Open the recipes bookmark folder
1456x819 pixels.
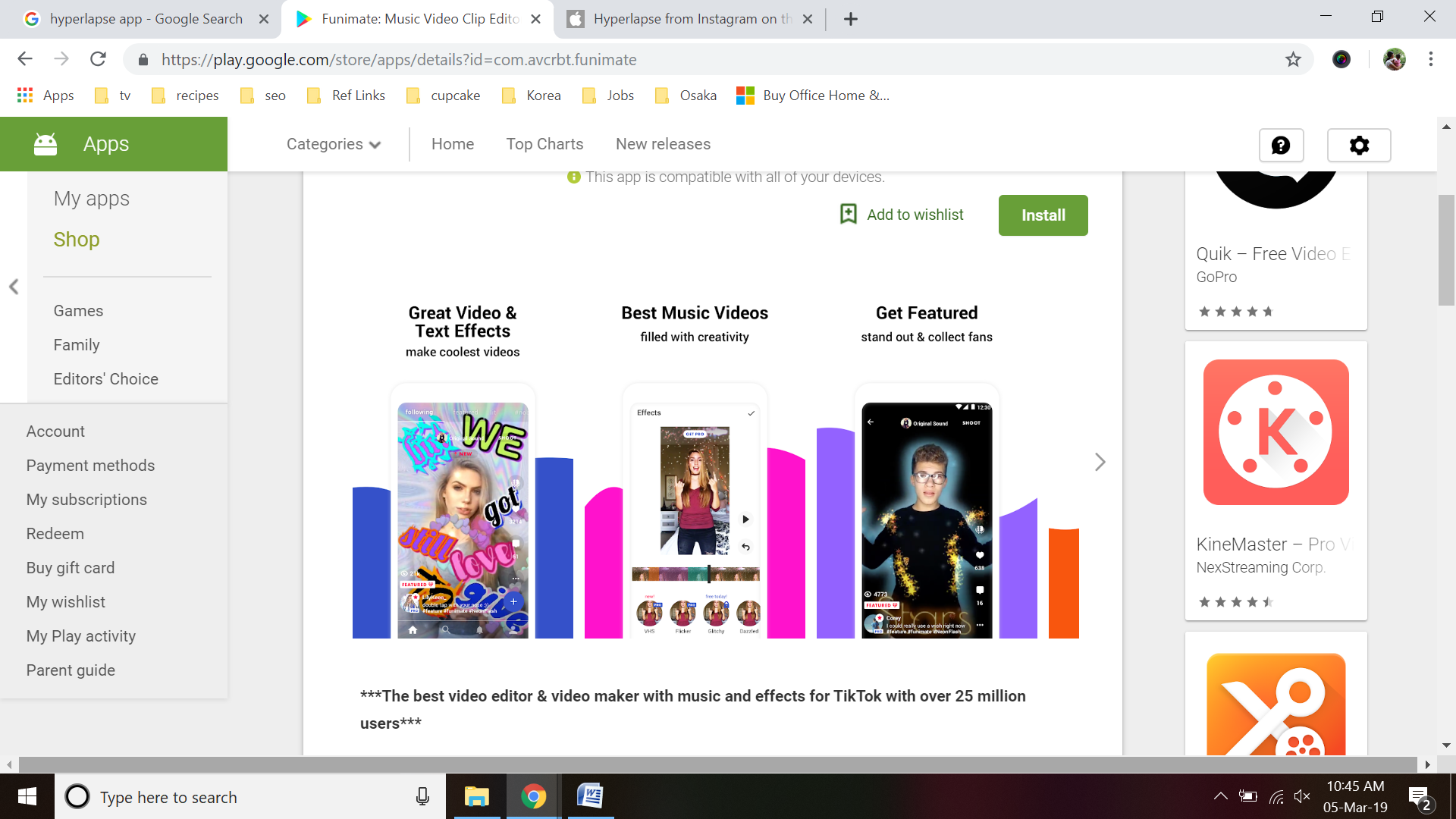[x=185, y=96]
